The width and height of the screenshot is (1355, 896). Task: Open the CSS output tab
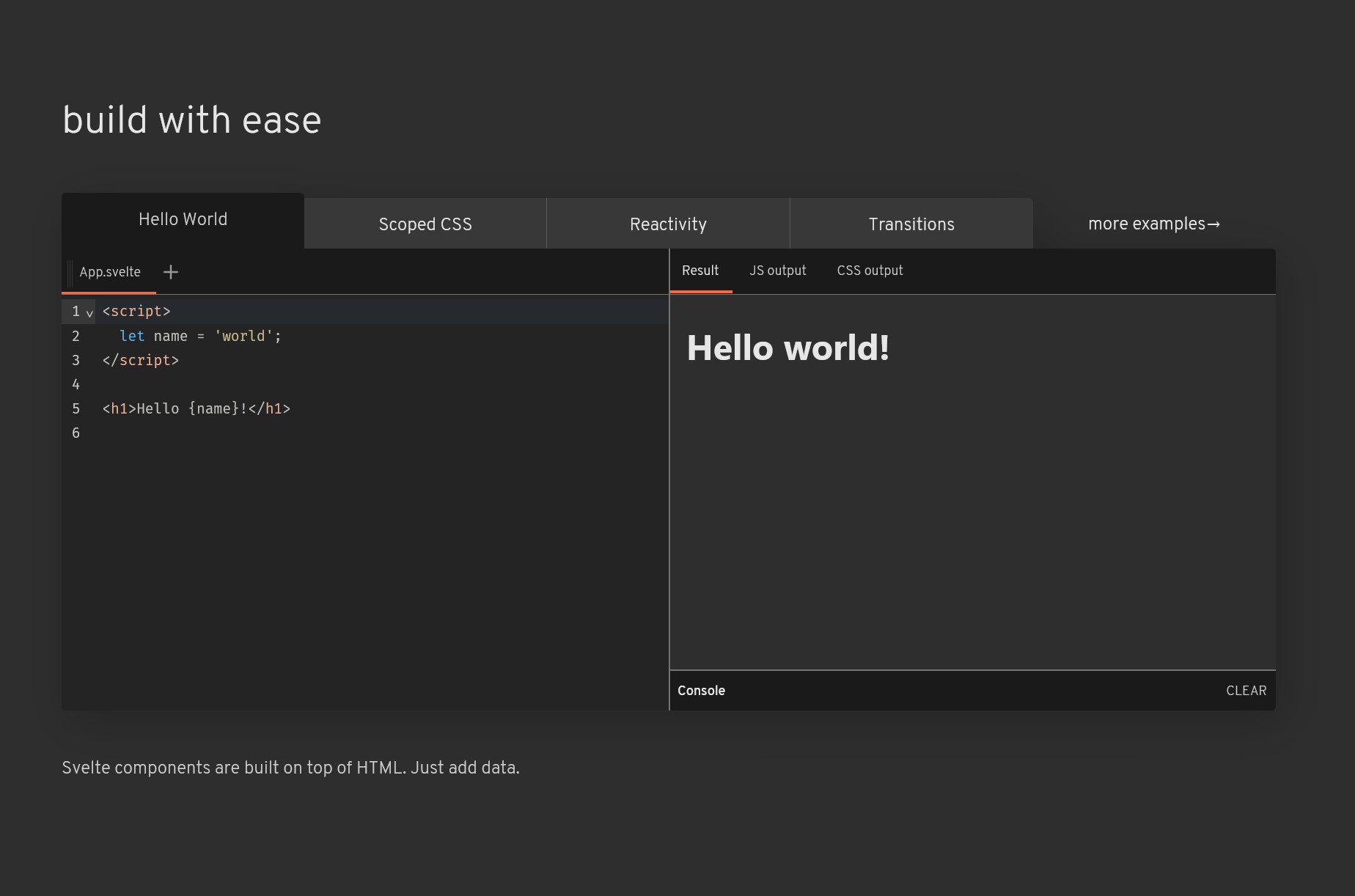pos(870,271)
